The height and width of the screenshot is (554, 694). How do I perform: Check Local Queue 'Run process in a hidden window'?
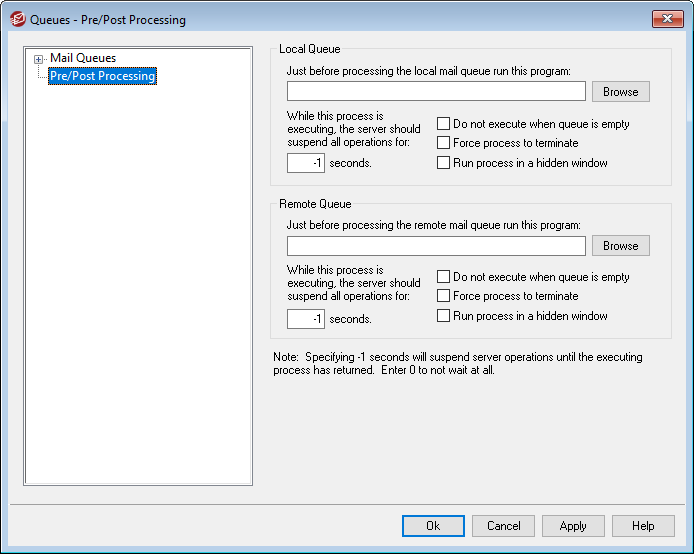coord(444,163)
